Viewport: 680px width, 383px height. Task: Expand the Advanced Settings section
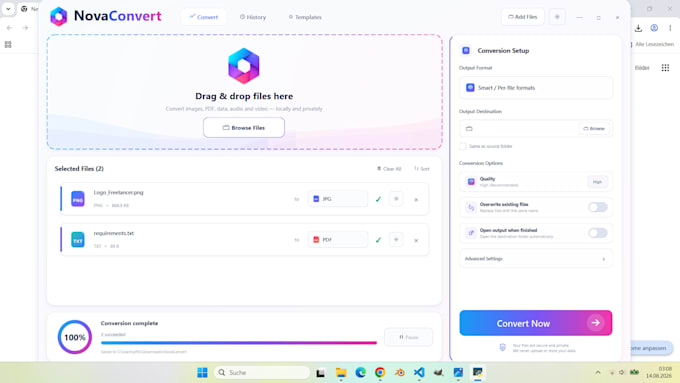[536, 259]
